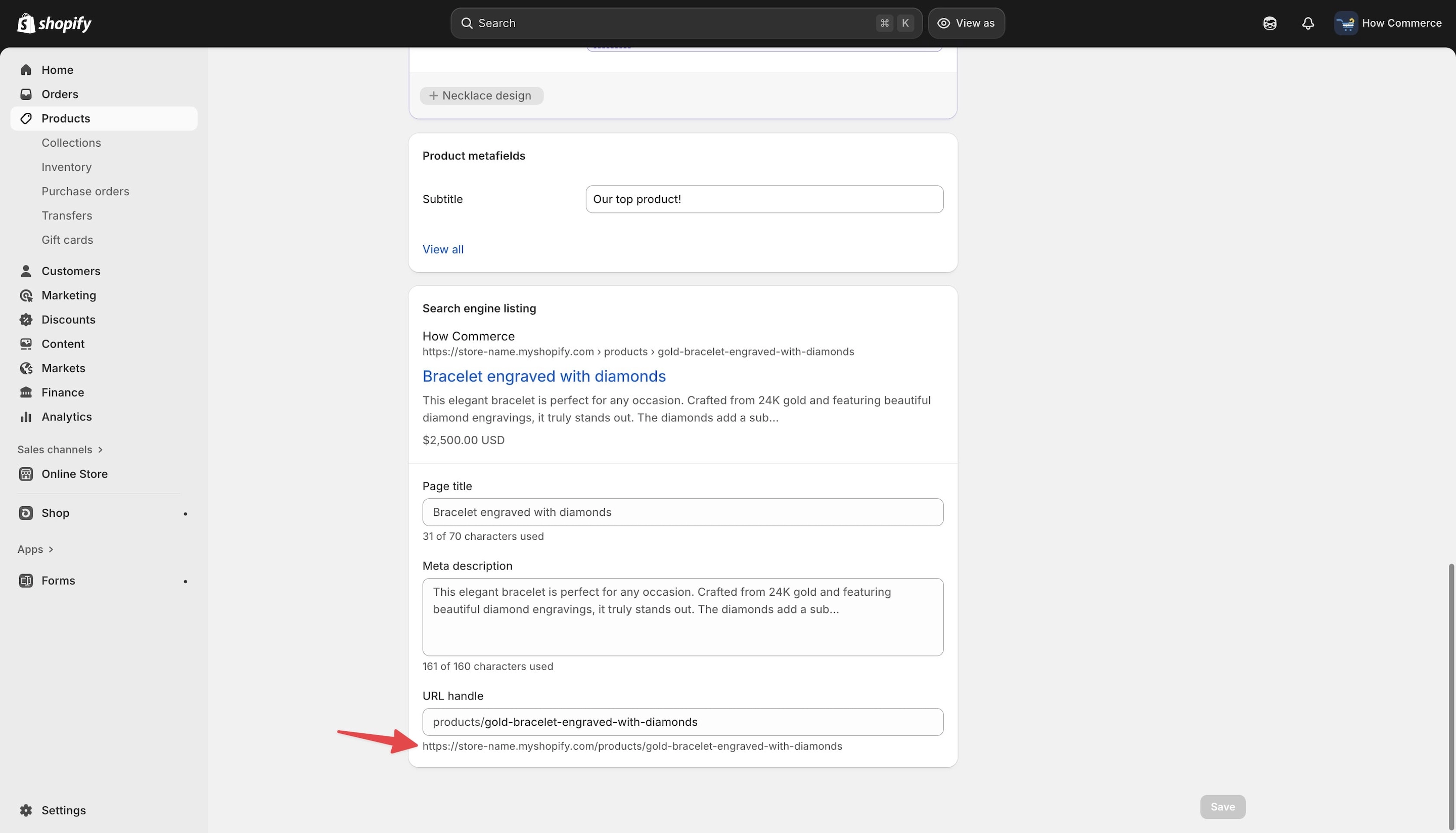Screen dimensions: 1456x833
Task: Click the View as eye icon
Action: click(943, 23)
